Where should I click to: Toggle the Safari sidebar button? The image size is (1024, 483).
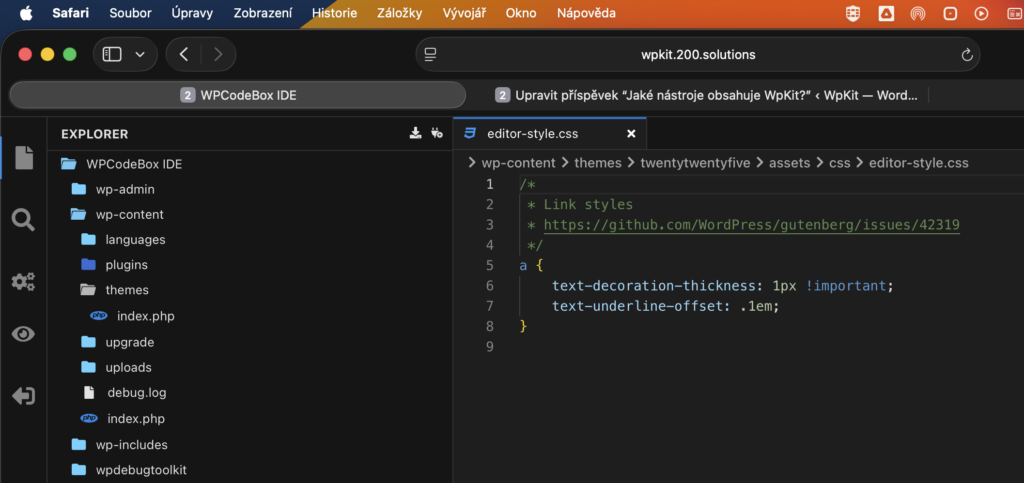[x=112, y=54]
